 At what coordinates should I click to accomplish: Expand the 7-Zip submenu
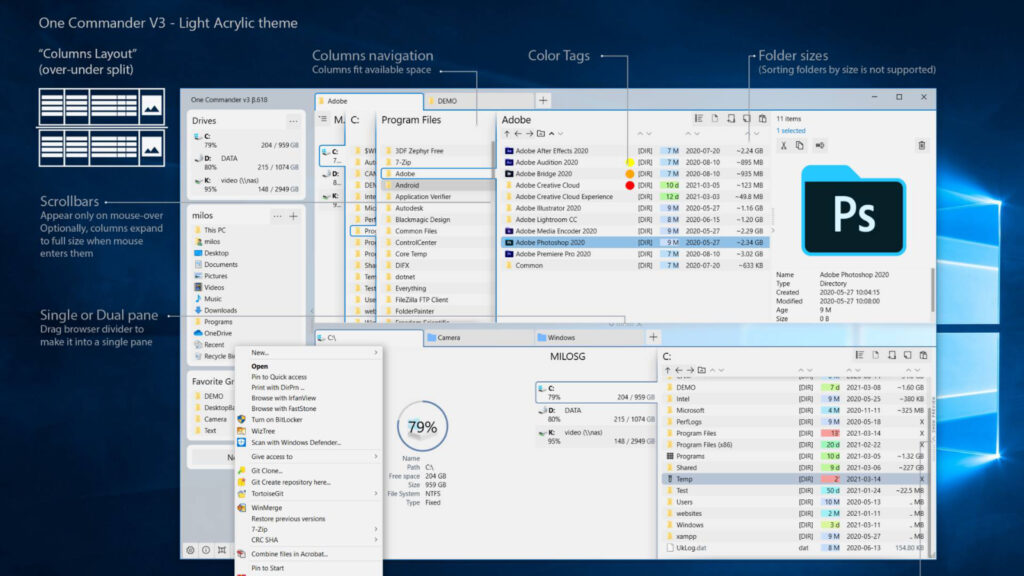(376, 529)
